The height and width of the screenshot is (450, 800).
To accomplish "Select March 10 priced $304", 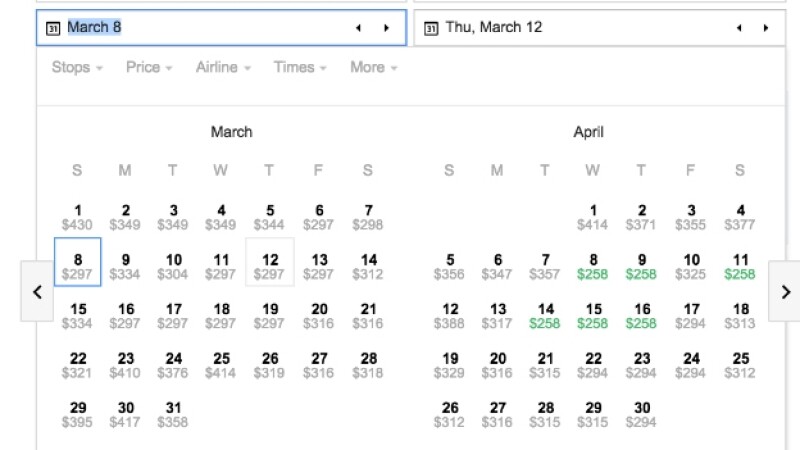I will point(173,267).
